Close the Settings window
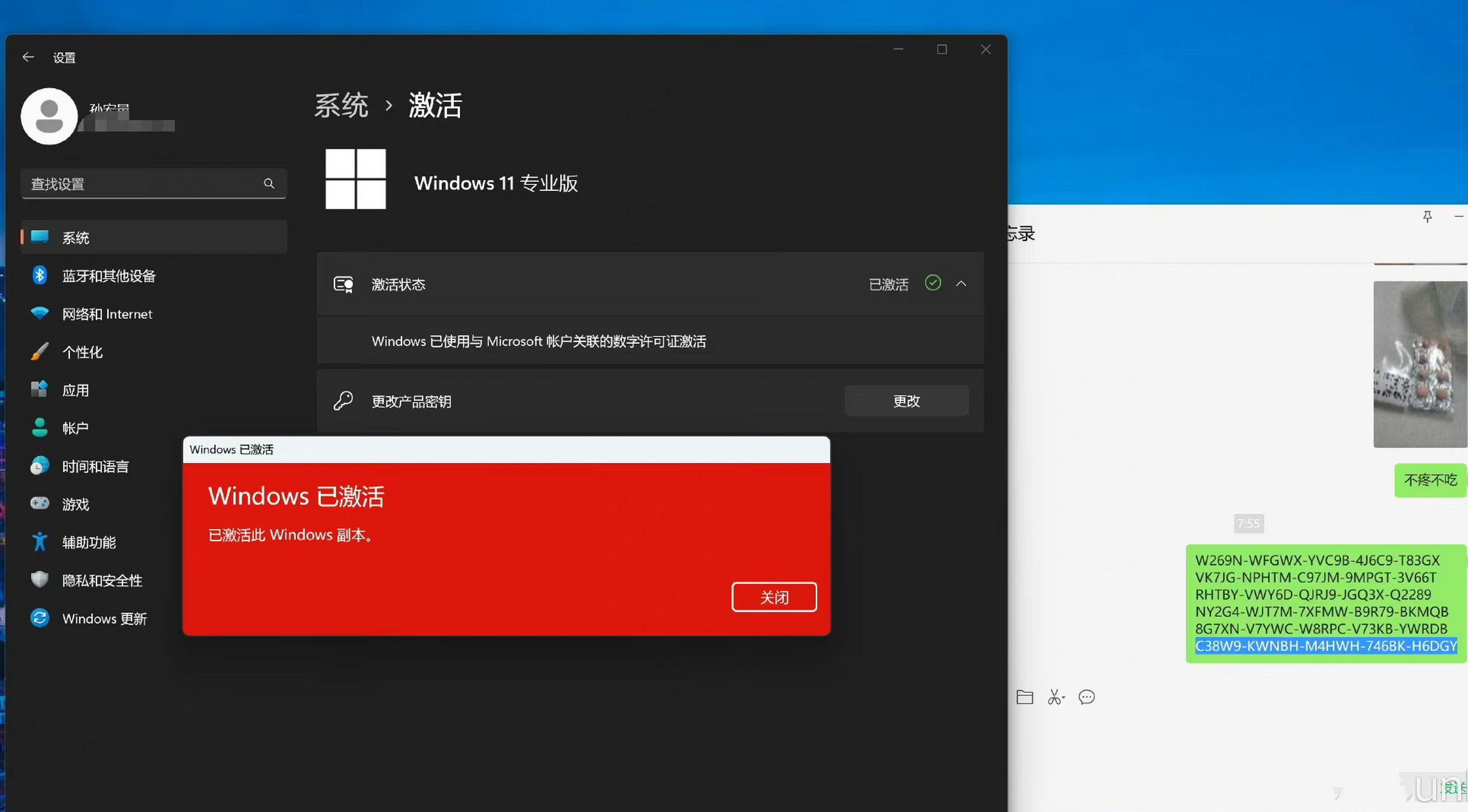The width and height of the screenshot is (1468, 812). point(985,49)
